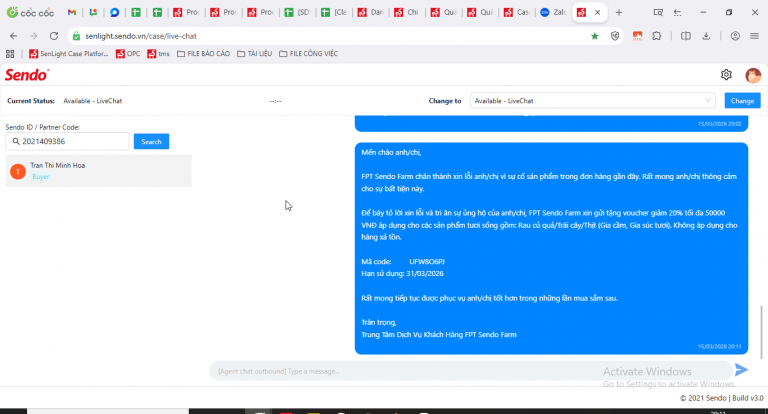This screenshot has height=414, width=768.
Task: Open the OPC bookmark
Action: (128, 54)
